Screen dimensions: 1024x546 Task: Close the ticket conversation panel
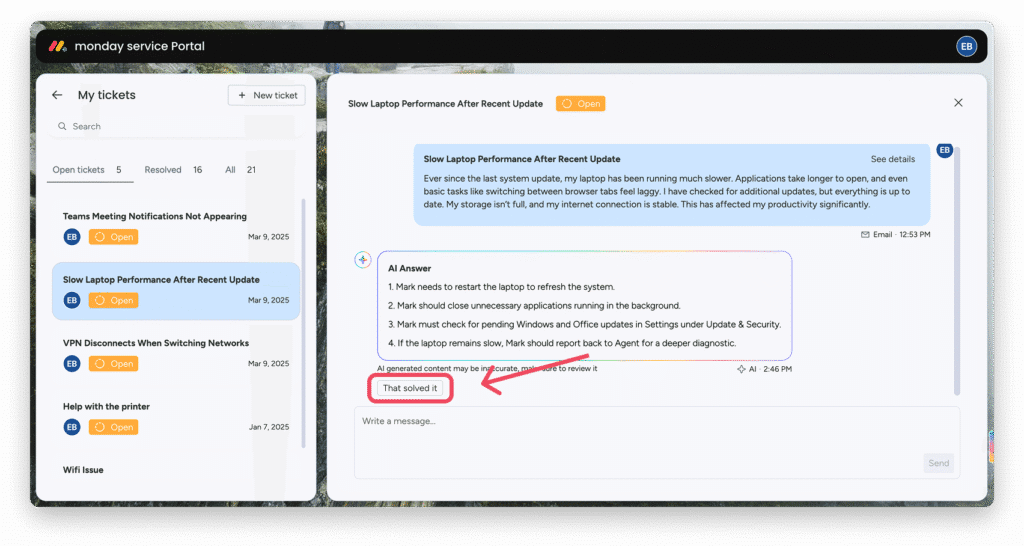tap(958, 103)
